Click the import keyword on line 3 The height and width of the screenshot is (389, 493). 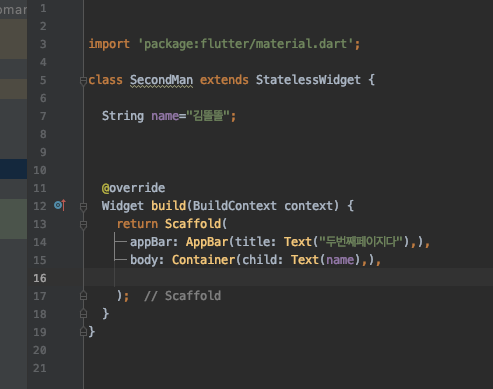pyautogui.click(x=109, y=44)
